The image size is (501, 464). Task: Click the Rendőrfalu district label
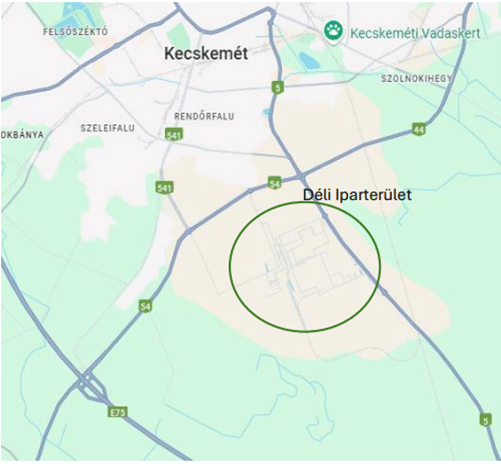tap(204, 116)
